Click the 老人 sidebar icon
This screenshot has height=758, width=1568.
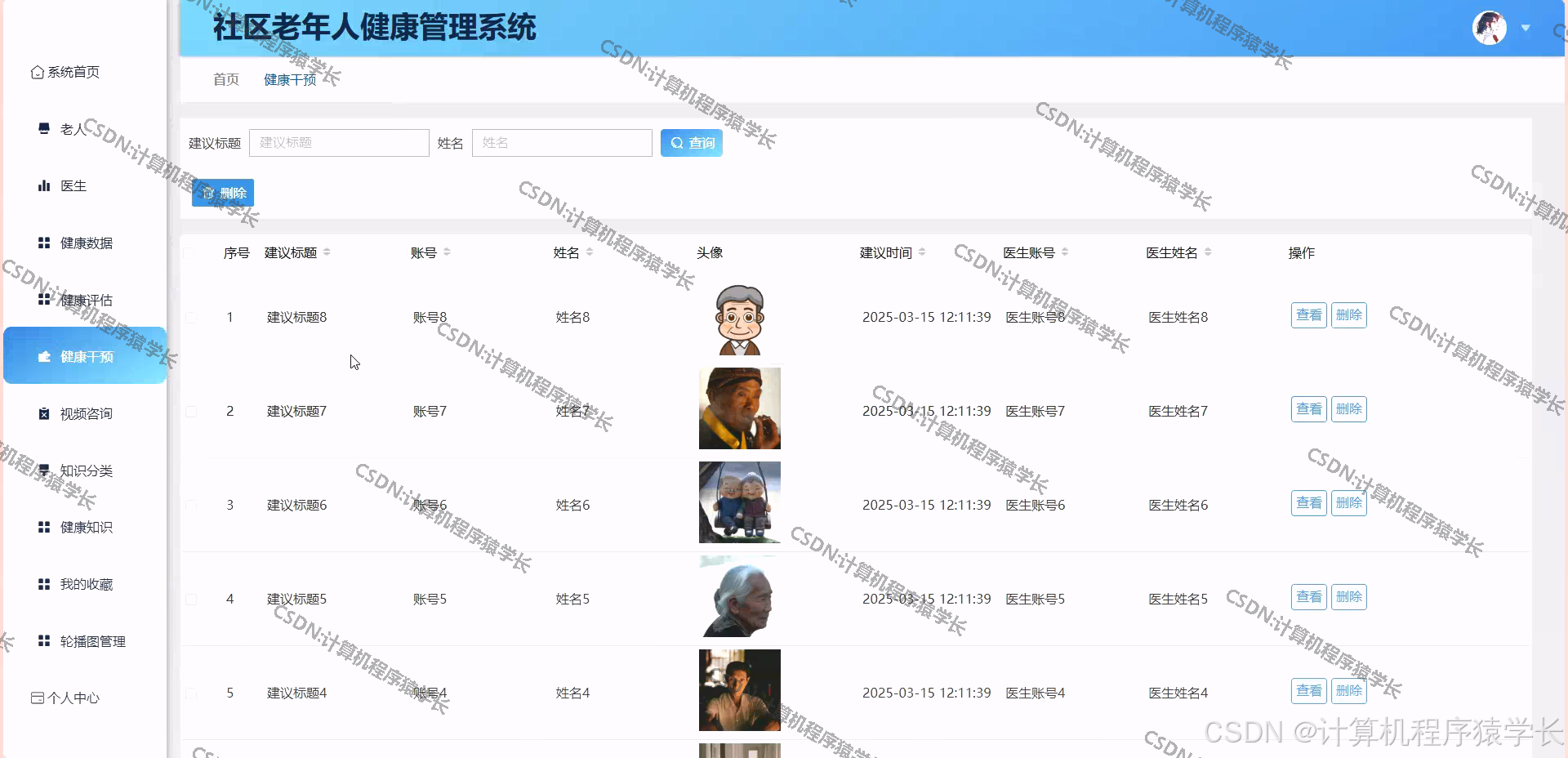[44, 128]
